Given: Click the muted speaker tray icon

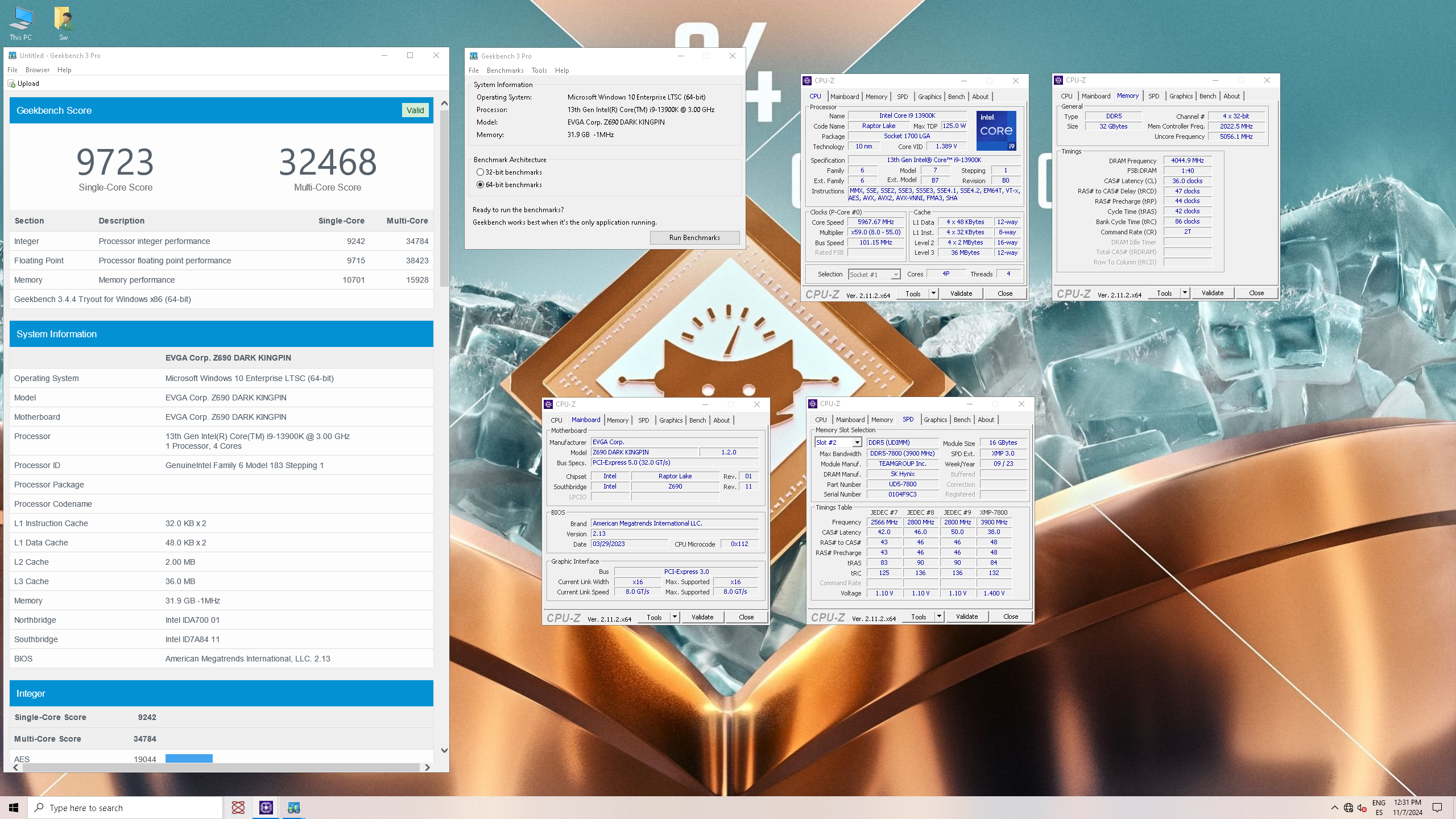Looking at the screenshot, I should point(1362,808).
